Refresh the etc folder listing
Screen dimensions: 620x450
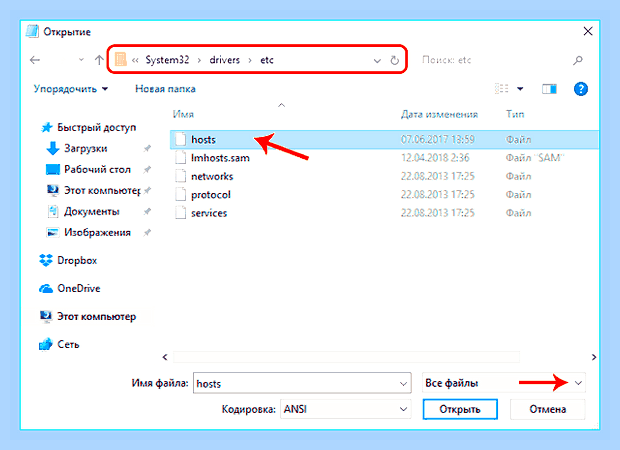395,60
